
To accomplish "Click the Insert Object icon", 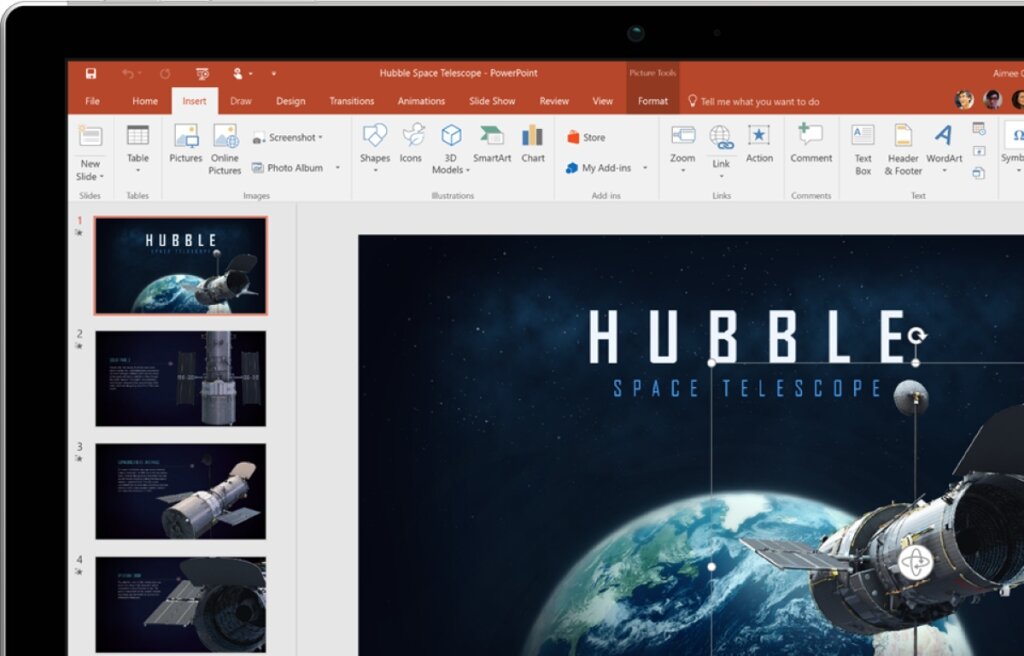I will click(x=978, y=173).
